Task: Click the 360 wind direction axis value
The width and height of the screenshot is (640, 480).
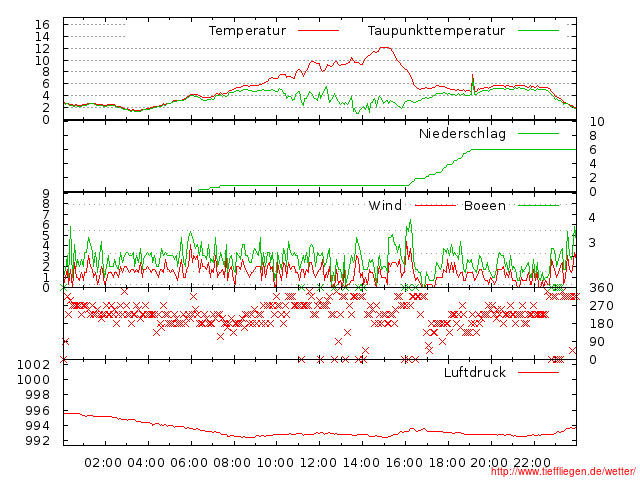Action: [601, 288]
